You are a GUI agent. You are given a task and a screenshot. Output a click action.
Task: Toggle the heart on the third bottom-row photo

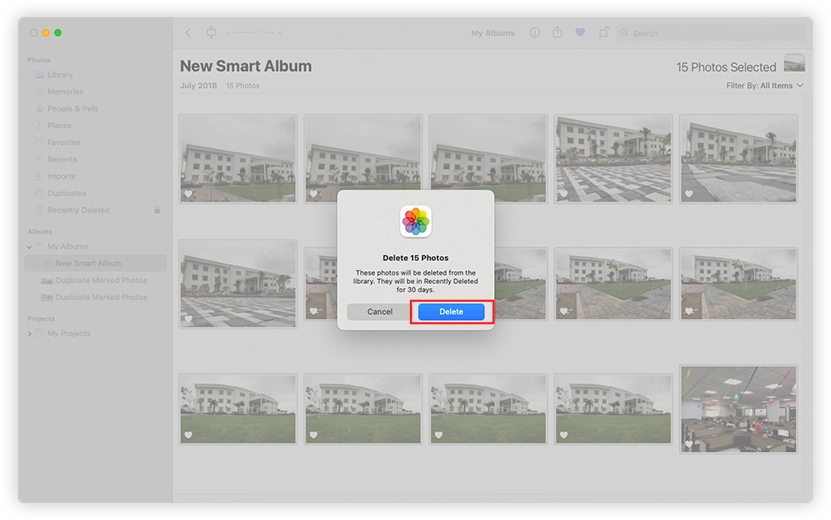pyautogui.click(x=438, y=435)
